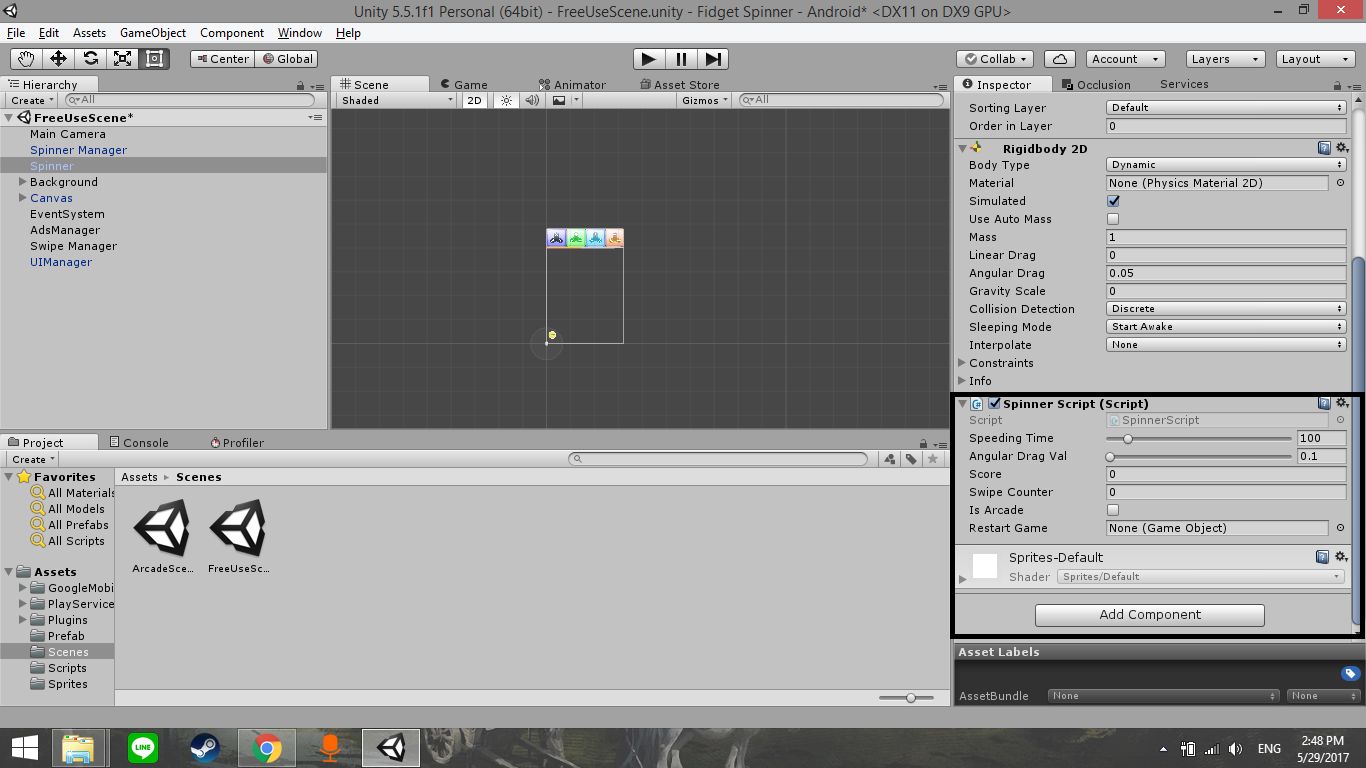This screenshot has height=768, width=1366.
Task: Toggle scene lighting sun icon
Action: click(506, 100)
